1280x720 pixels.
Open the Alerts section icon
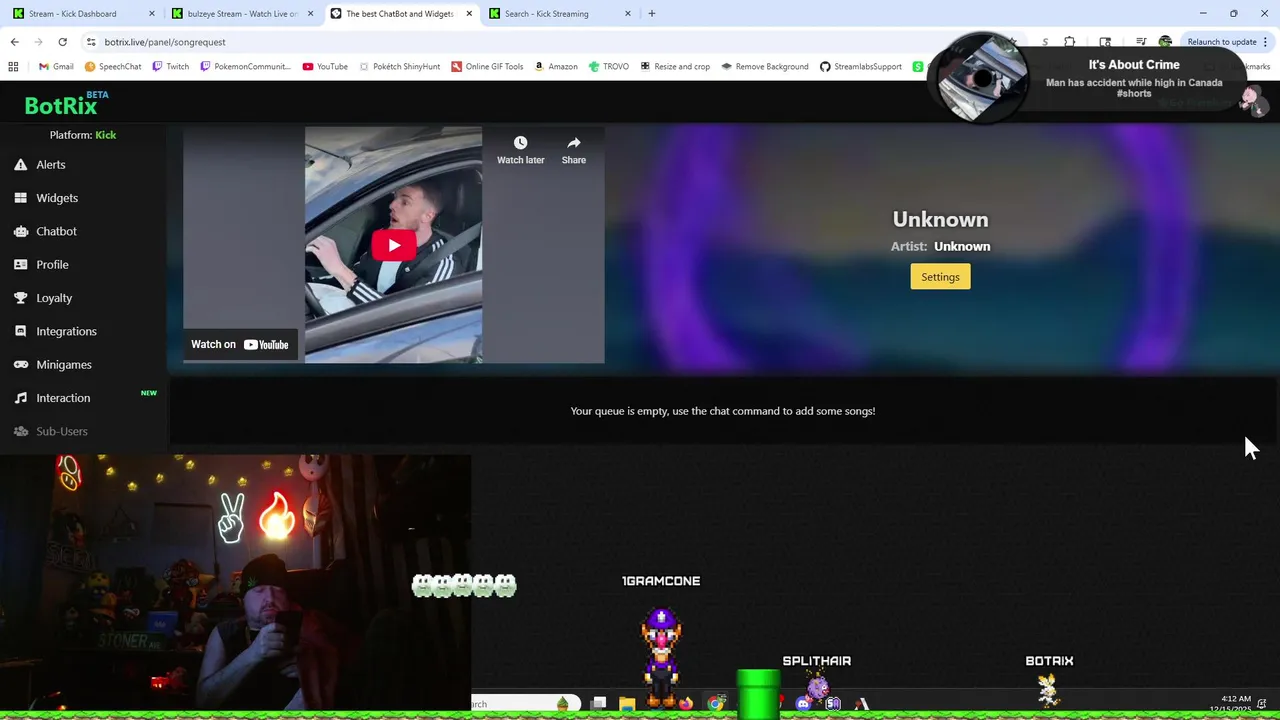[20, 165]
